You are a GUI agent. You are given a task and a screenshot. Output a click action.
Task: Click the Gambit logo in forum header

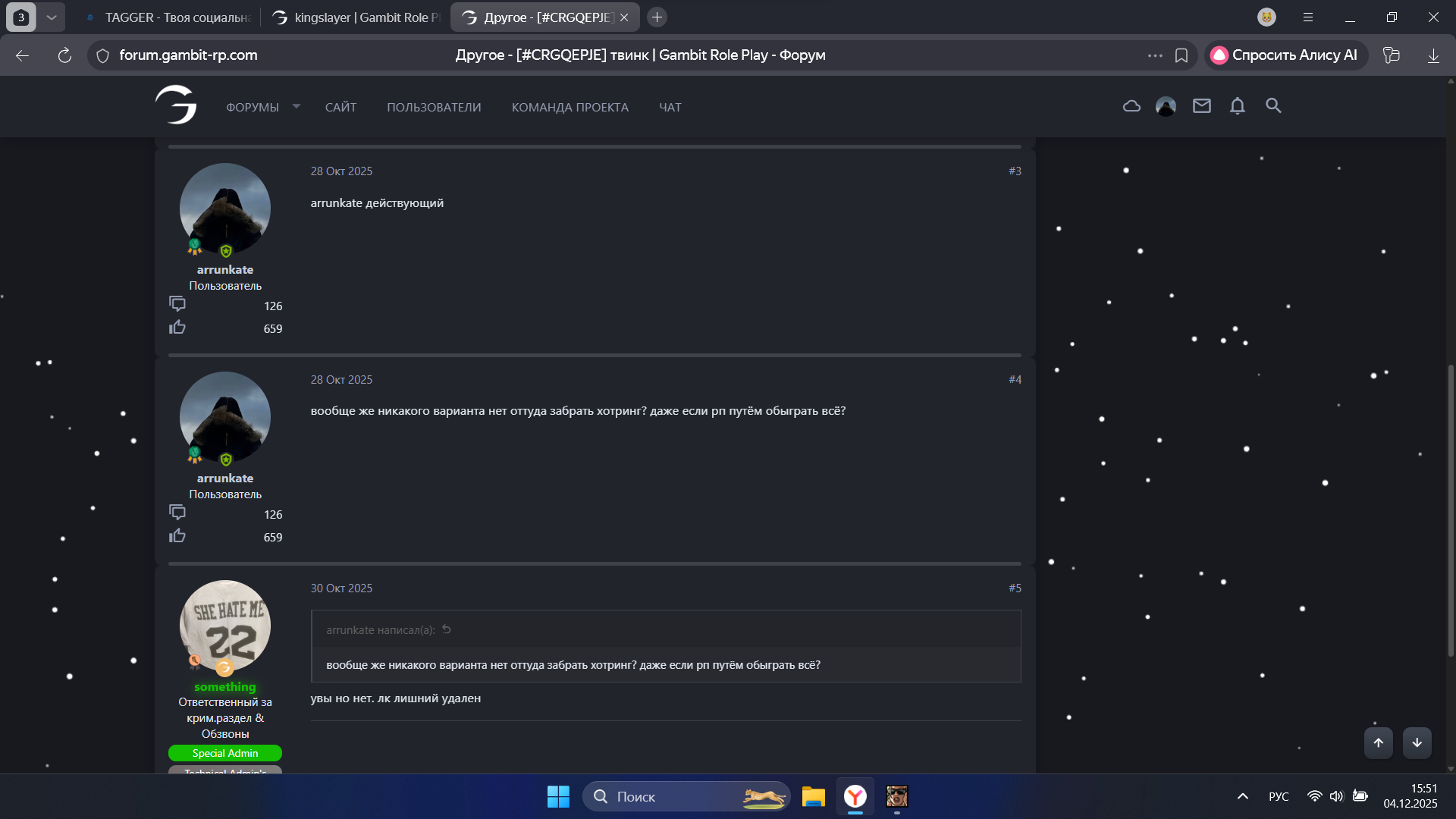(176, 105)
